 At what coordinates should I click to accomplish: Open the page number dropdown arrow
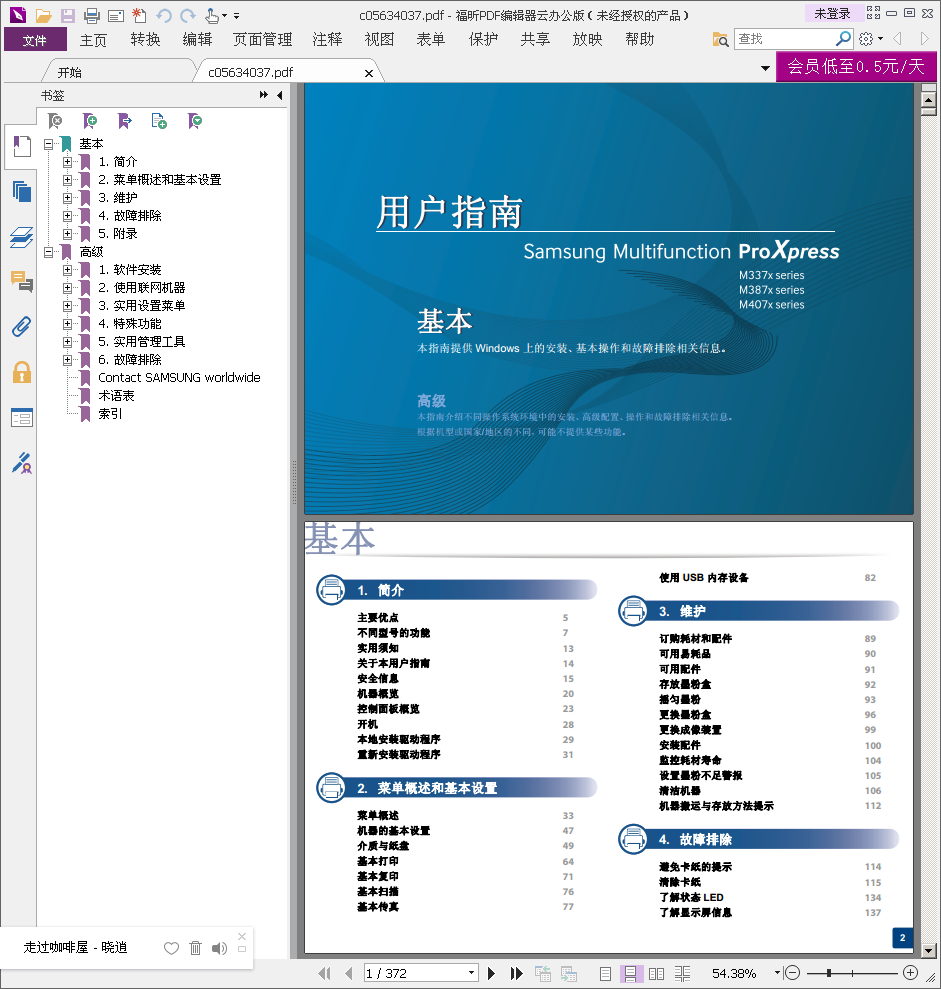click(471, 973)
